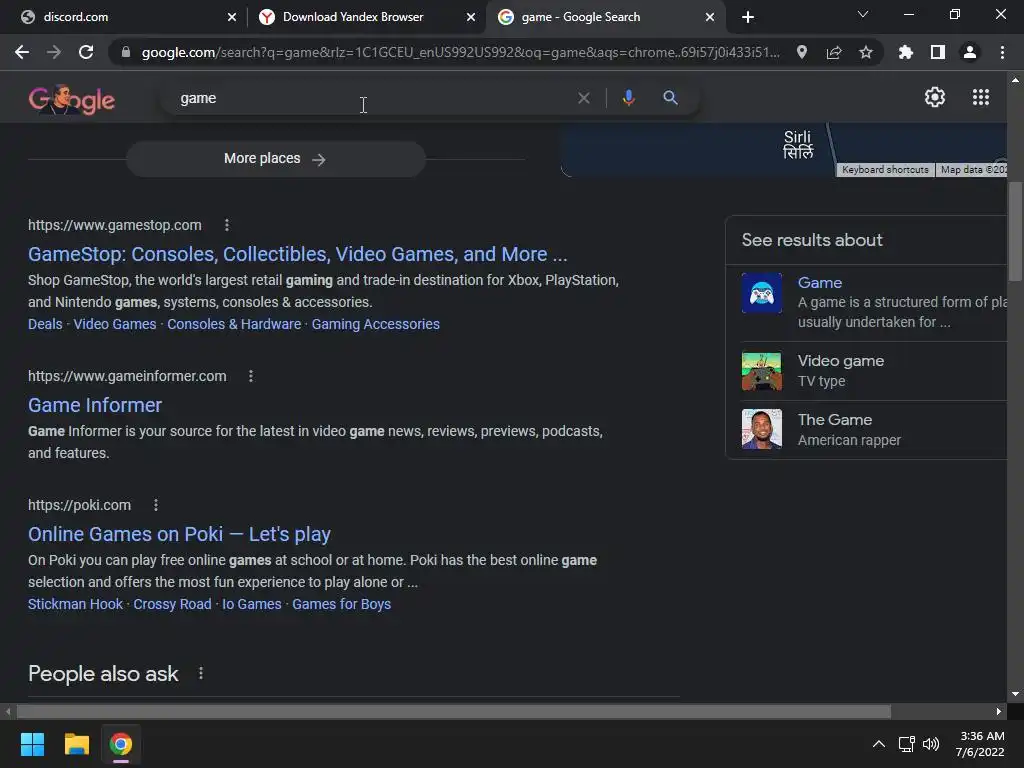Open the Games for Boys sitelink

342,604
